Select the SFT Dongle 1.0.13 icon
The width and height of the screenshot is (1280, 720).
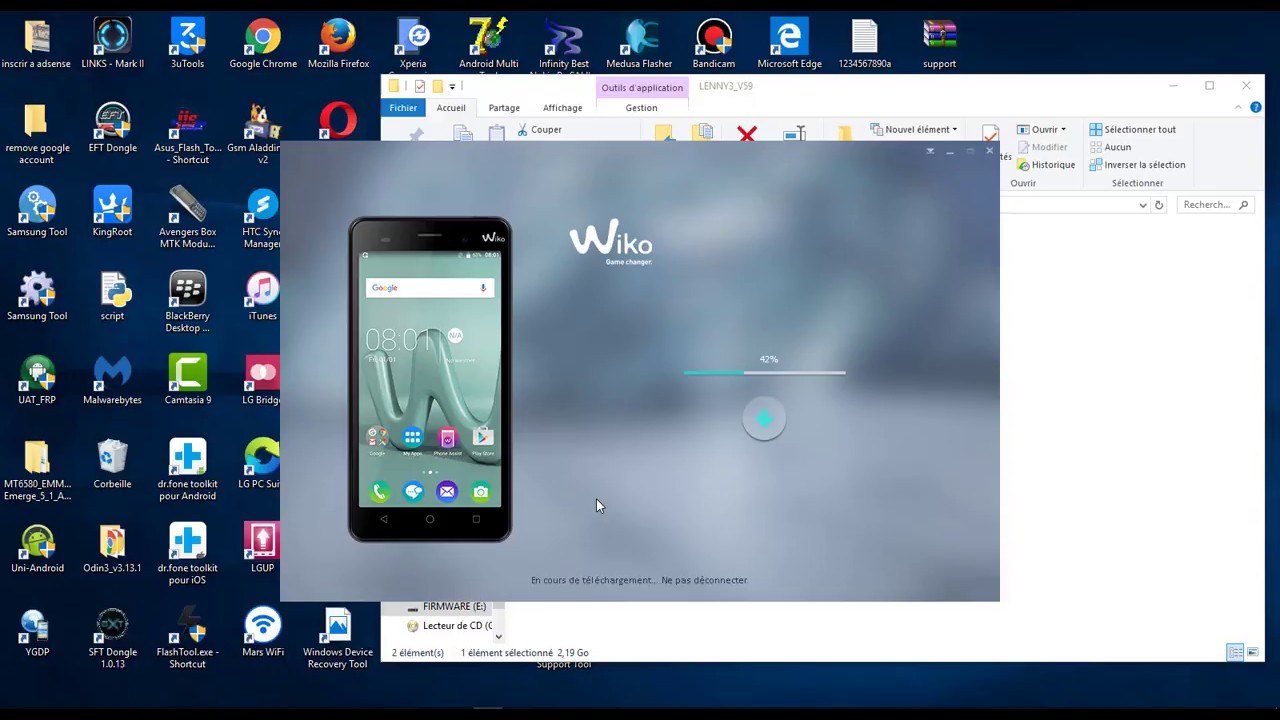[x=112, y=637]
